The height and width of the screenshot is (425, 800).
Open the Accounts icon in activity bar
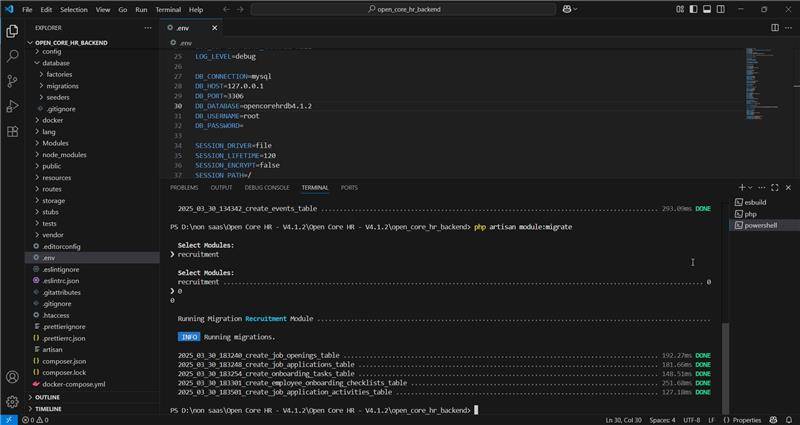pyautogui.click(x=12, y=377)
